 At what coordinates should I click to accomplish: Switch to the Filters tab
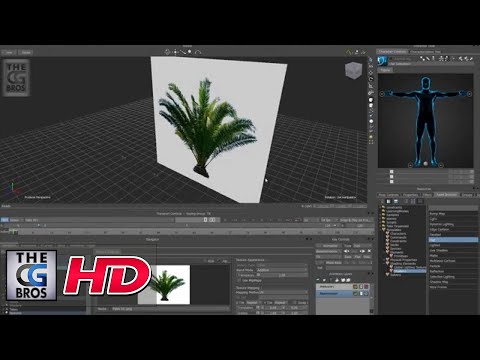coord(427,195)
